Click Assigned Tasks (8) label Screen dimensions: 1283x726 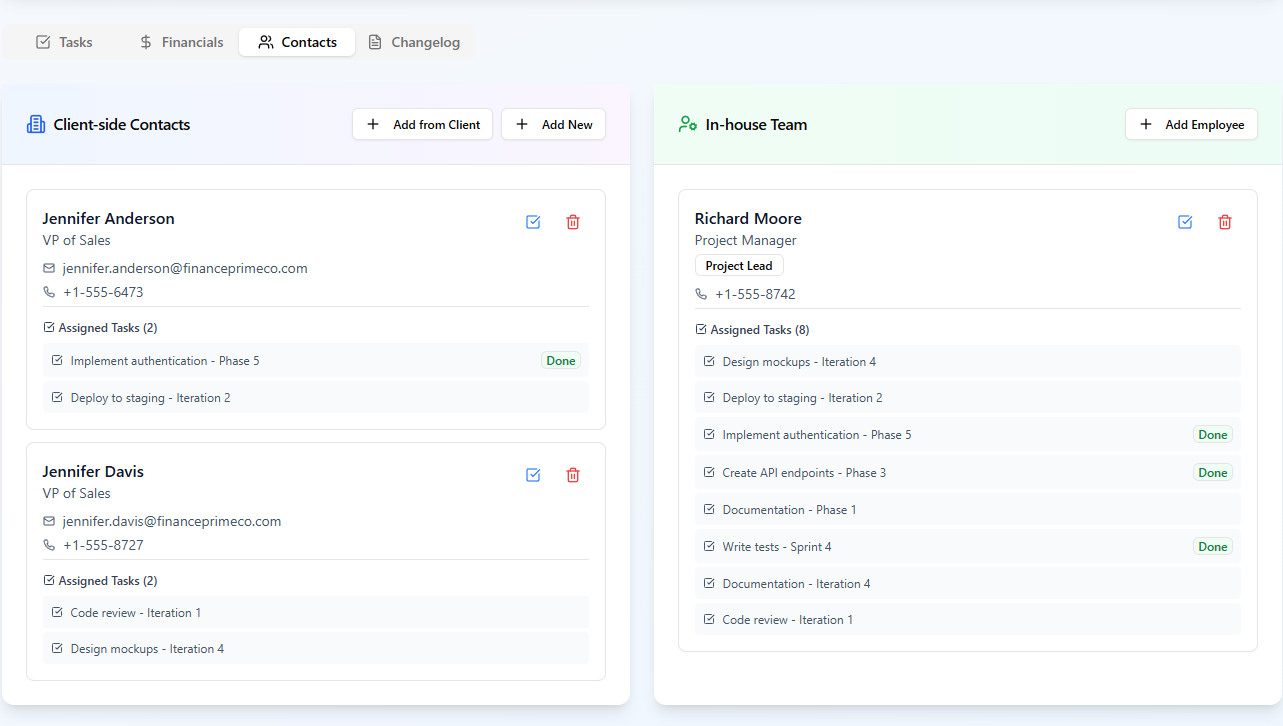[759, 329]
